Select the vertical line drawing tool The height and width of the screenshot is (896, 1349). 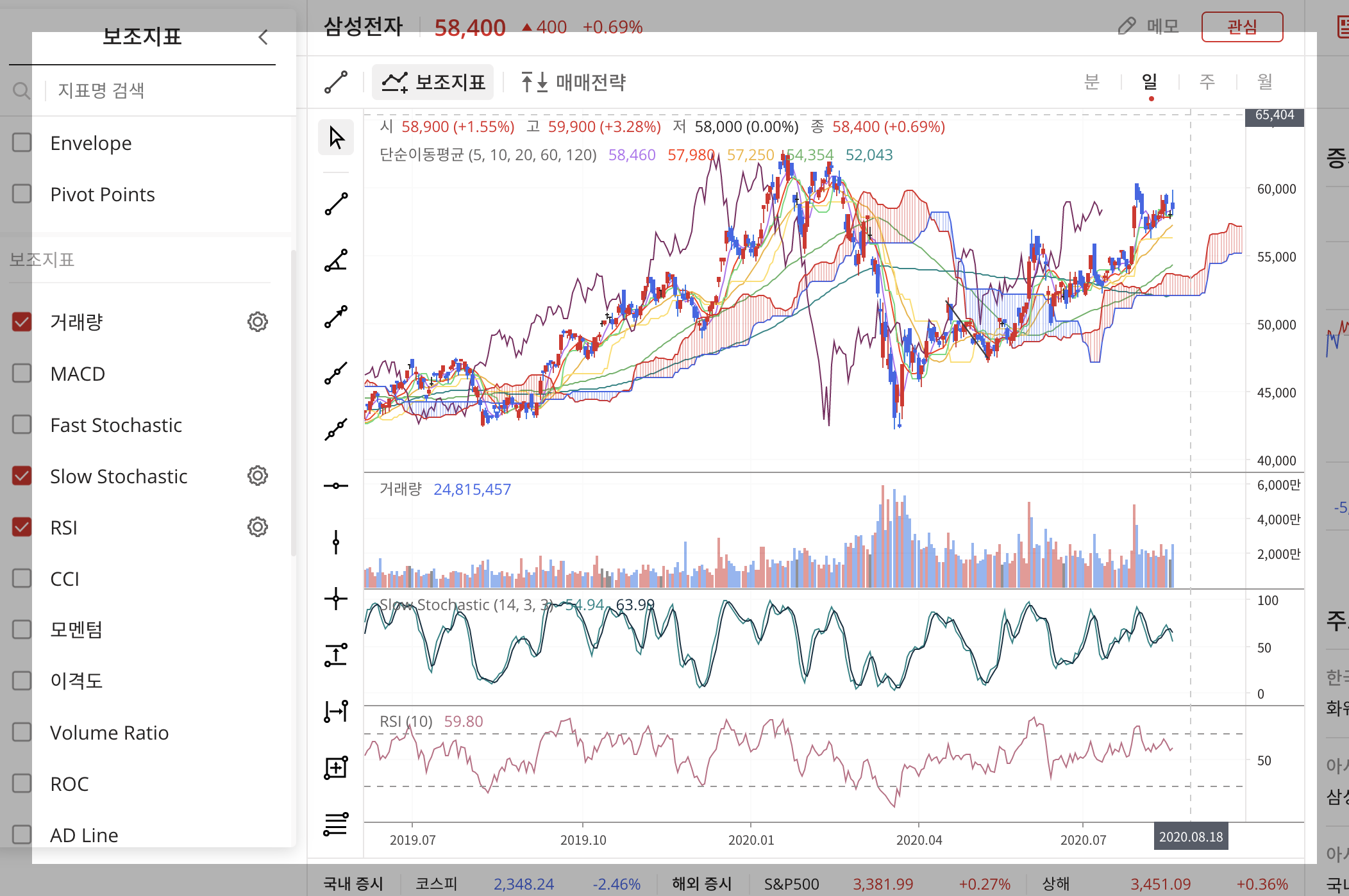pos(336,542)
